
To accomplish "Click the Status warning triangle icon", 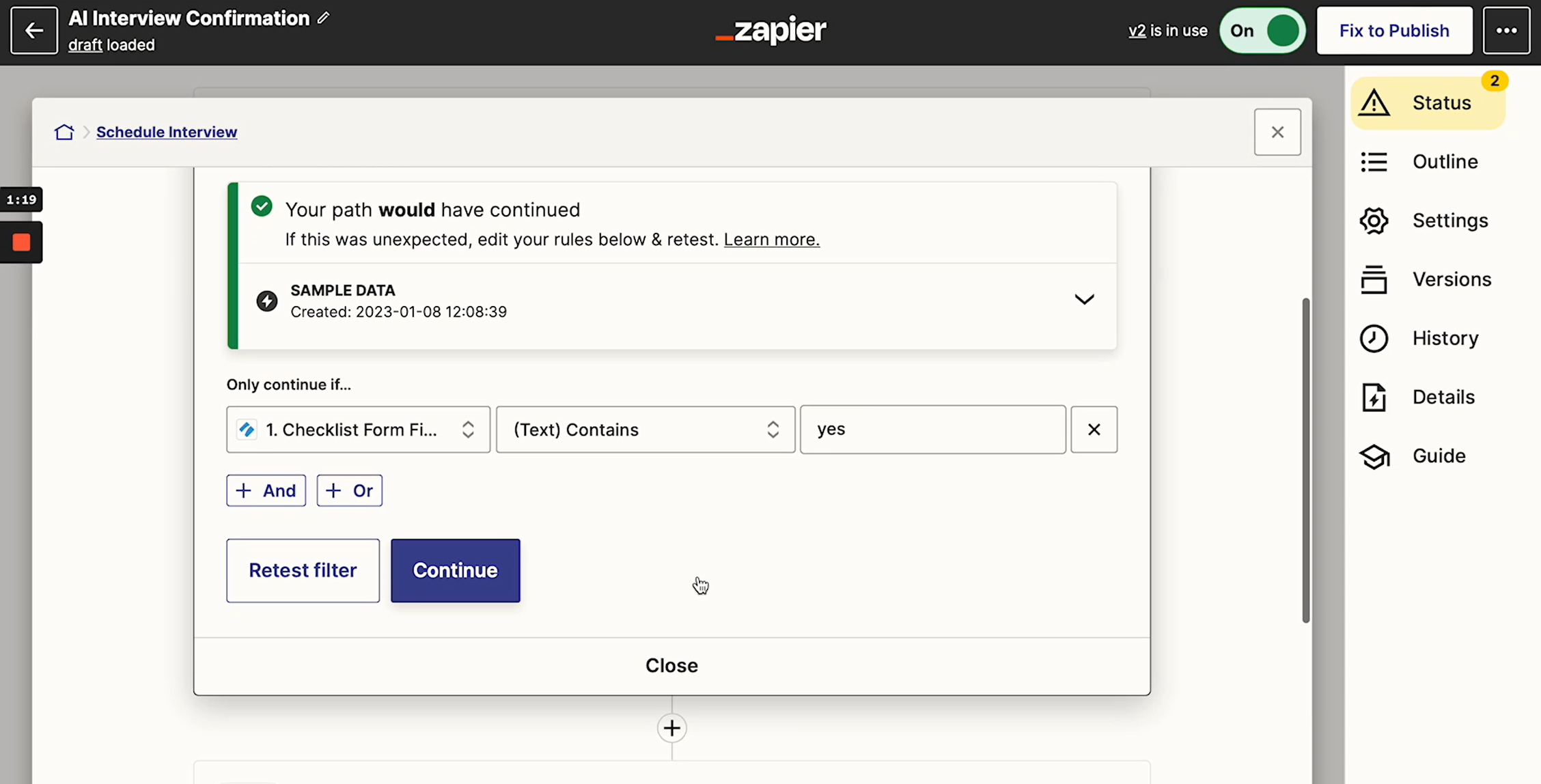I will pos(1374,103).
